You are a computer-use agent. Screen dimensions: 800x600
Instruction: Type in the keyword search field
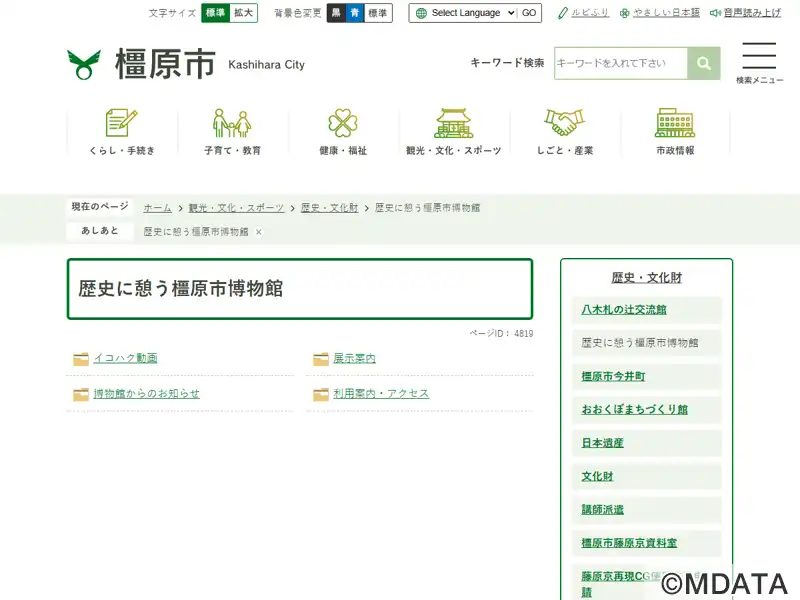[621, 63]
